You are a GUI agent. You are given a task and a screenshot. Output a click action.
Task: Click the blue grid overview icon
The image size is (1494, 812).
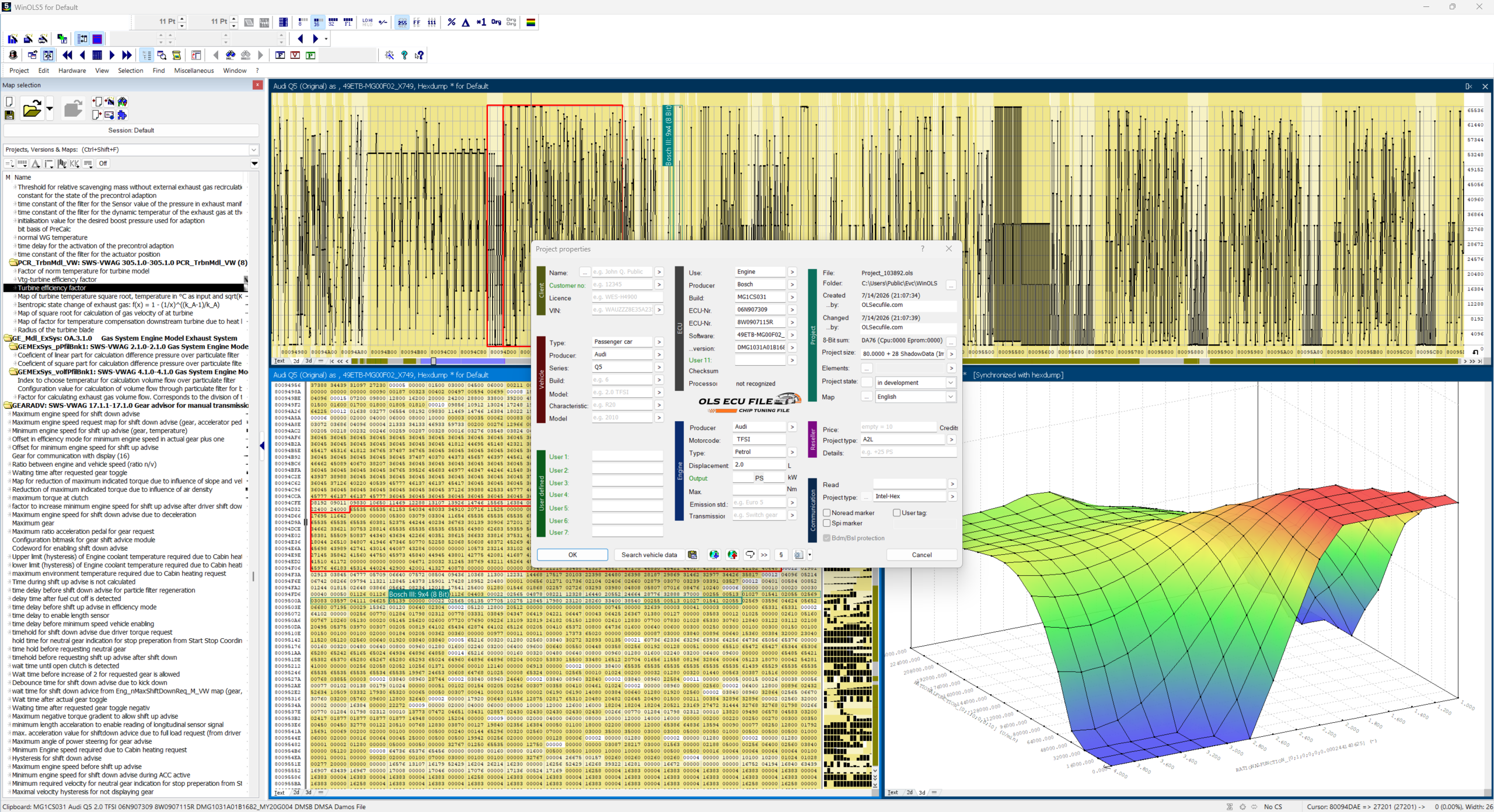pyautogui.click(x=97, y=55)
